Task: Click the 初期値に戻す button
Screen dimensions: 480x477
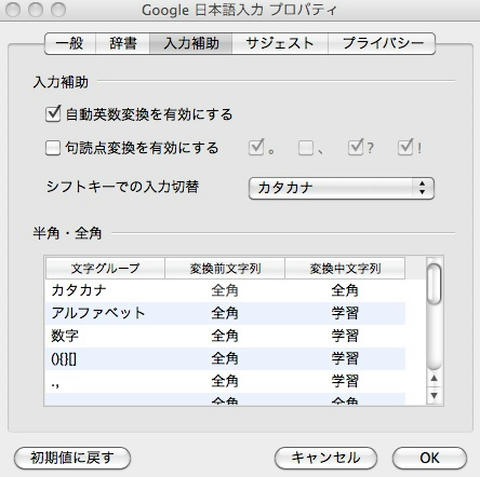Action: point(72,458)
